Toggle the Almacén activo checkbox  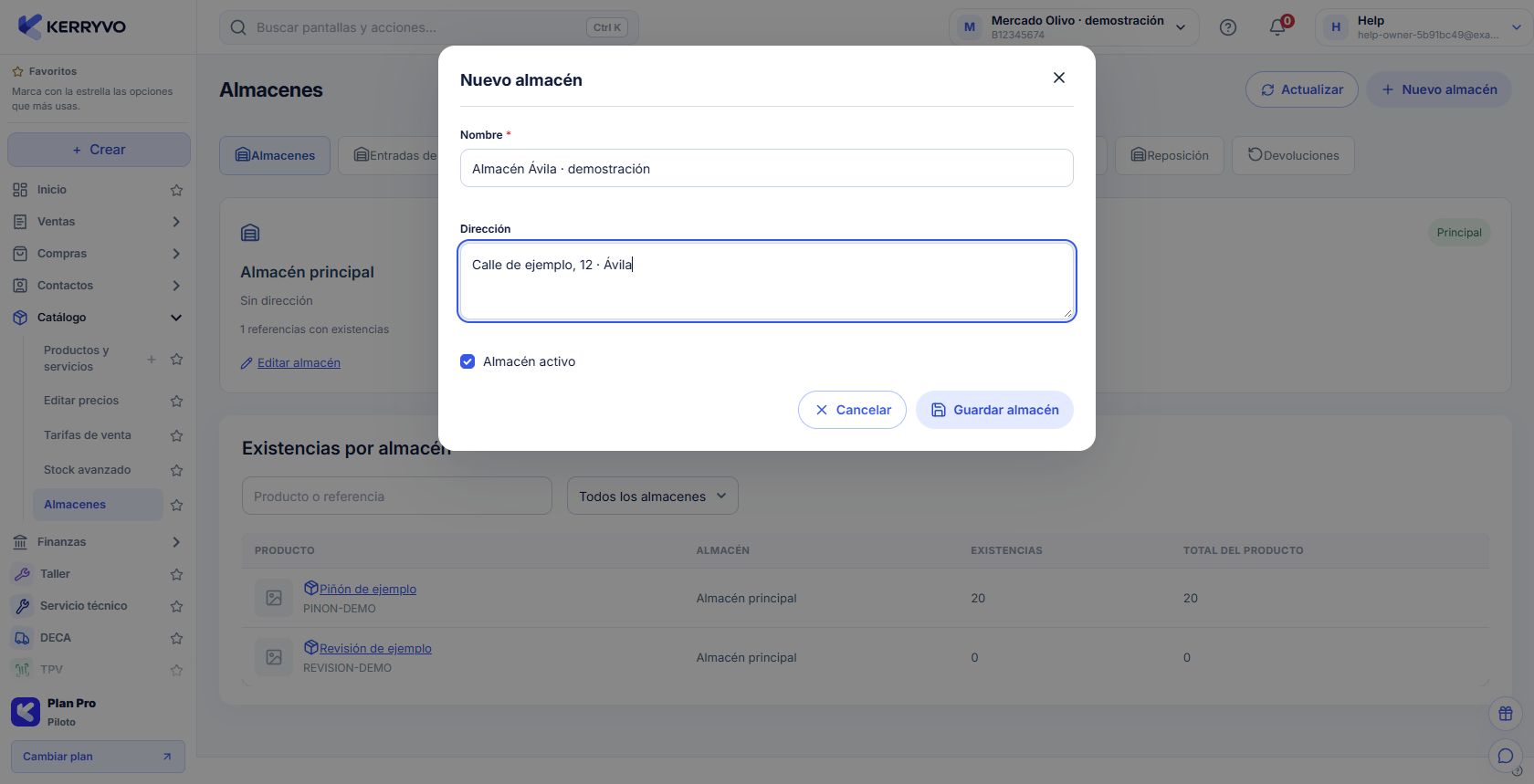468,361
